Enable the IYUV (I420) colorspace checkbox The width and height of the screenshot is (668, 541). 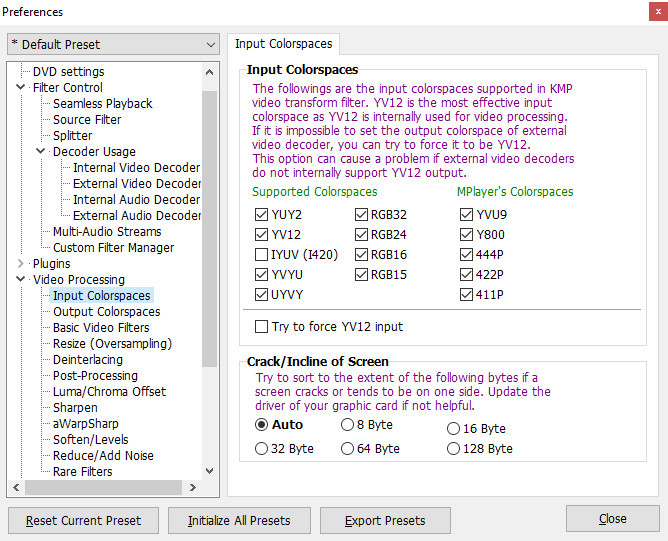point(260,255)
